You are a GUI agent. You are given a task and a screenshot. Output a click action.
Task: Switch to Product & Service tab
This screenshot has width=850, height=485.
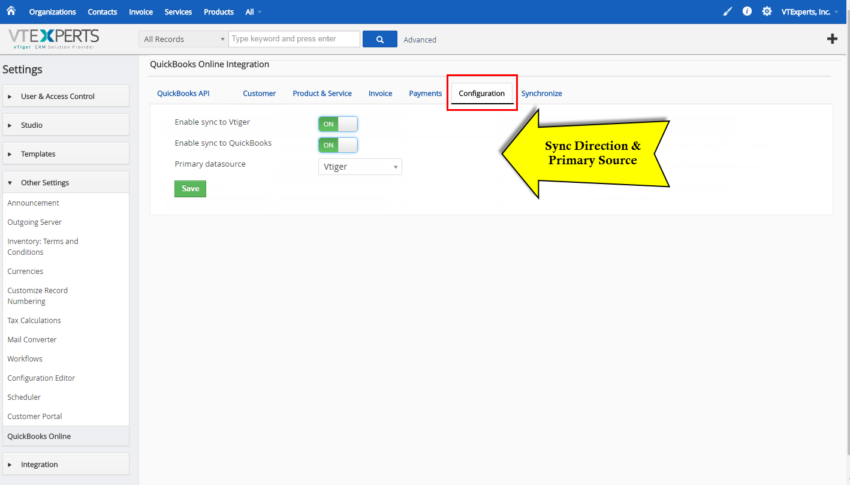point(322,93)
